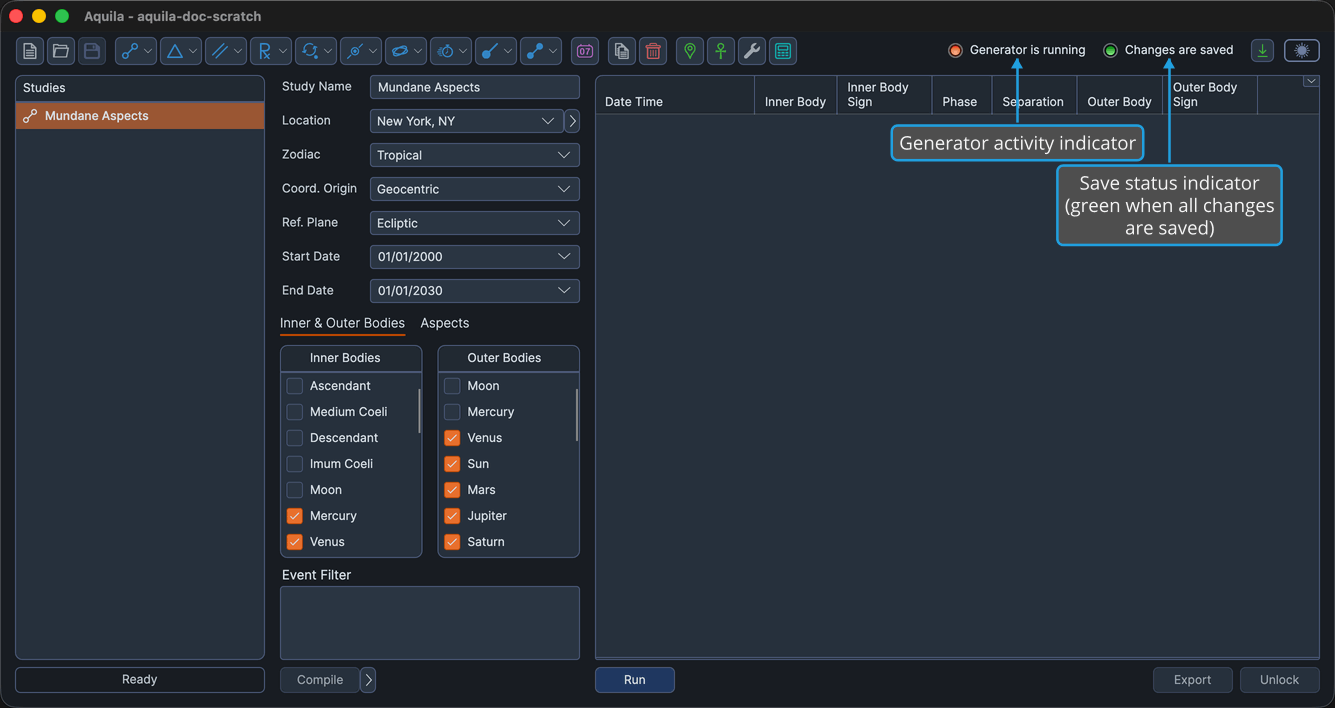The width and height of the screenshot is (1335, 708).
Task: Check the Imum Coeli checkbox
Action: (295, 464)
